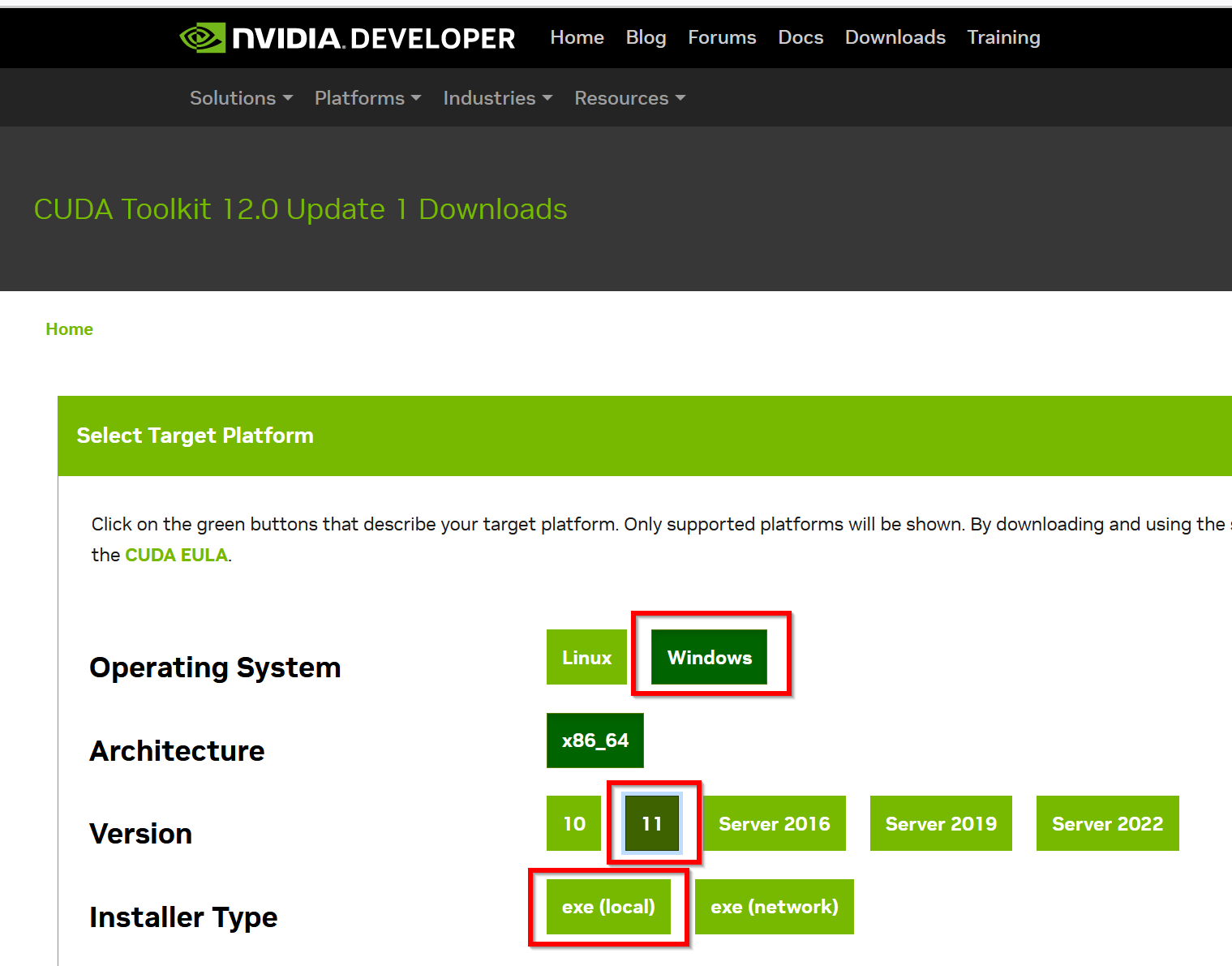The height and width of the screenshot is (966, 1232).
Task: Choose Server 2016 version
Action: 774,823
